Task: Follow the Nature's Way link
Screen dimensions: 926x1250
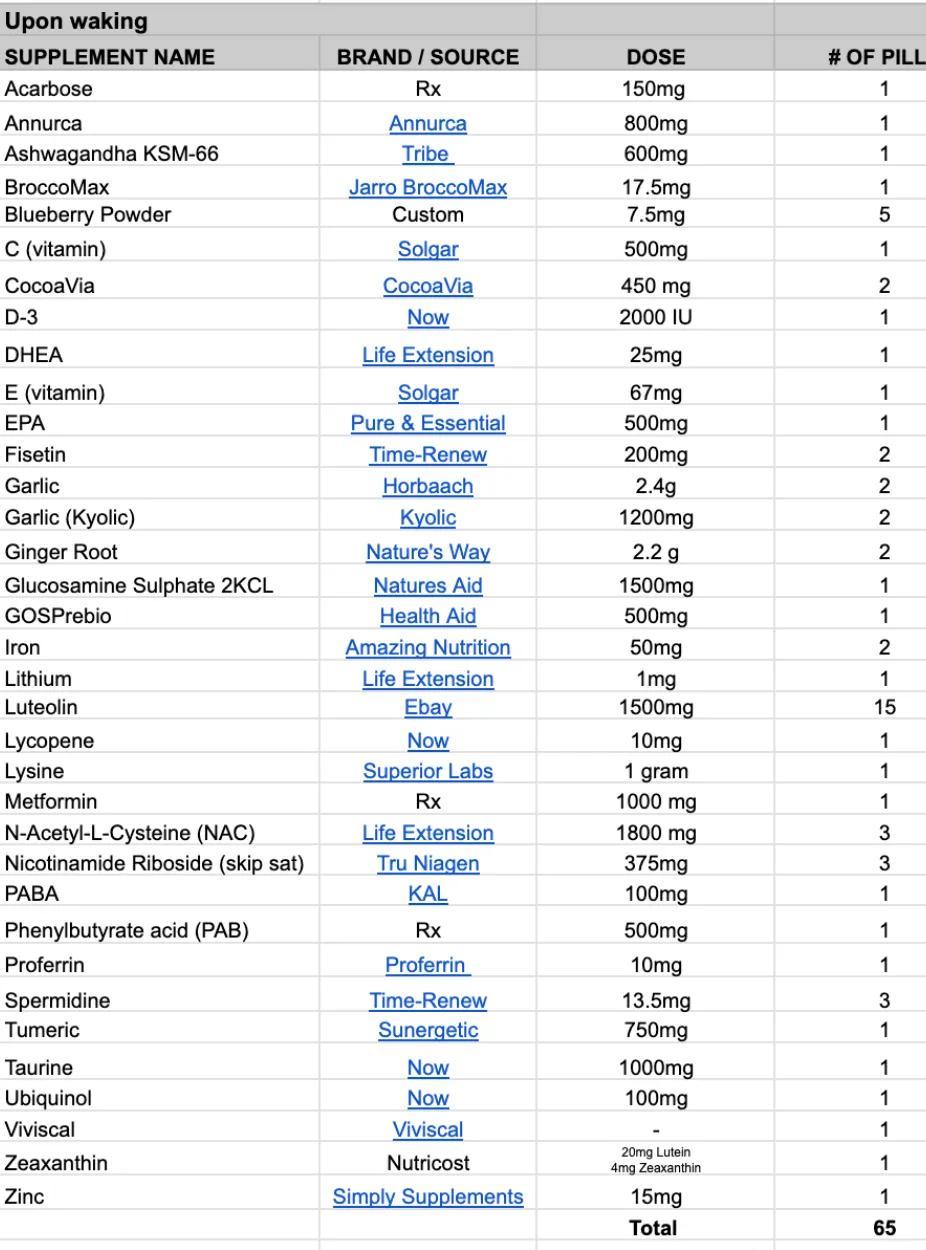Action: click(427, 552)
